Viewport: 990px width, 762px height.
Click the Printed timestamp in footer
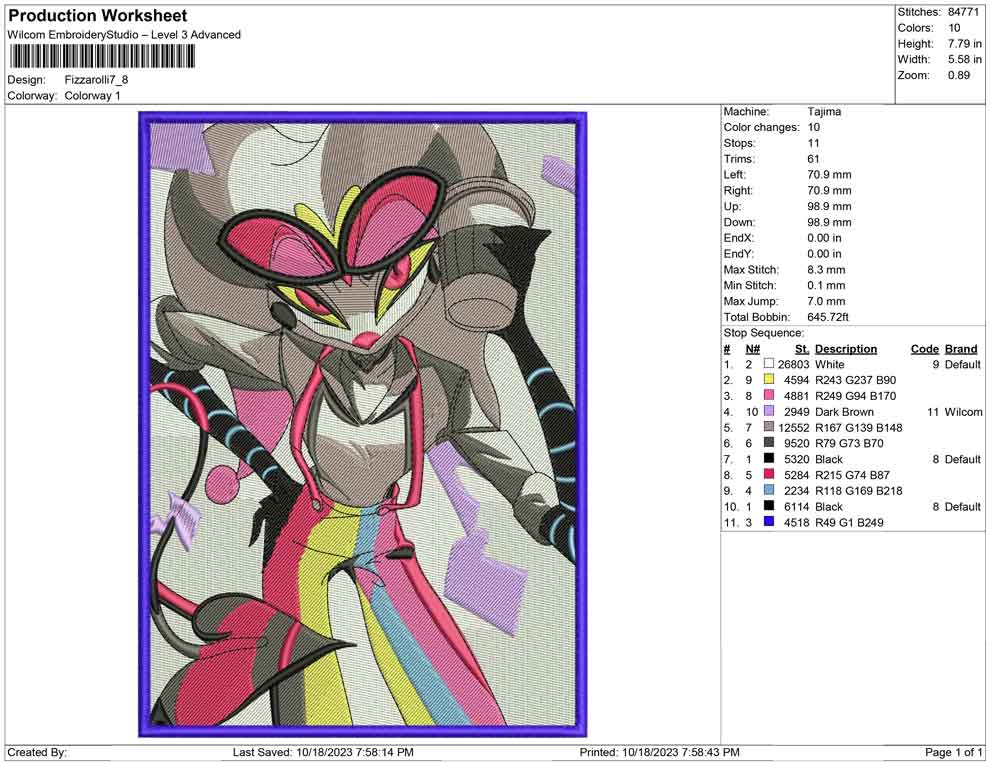pos(659,752)
